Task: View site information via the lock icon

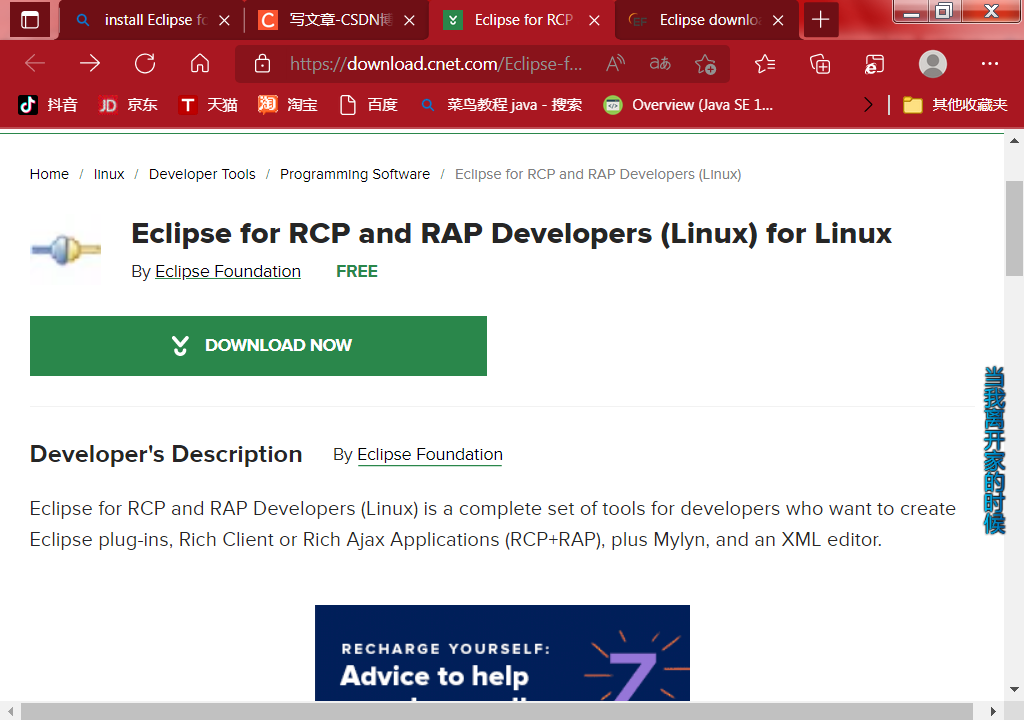Action: 260,62
